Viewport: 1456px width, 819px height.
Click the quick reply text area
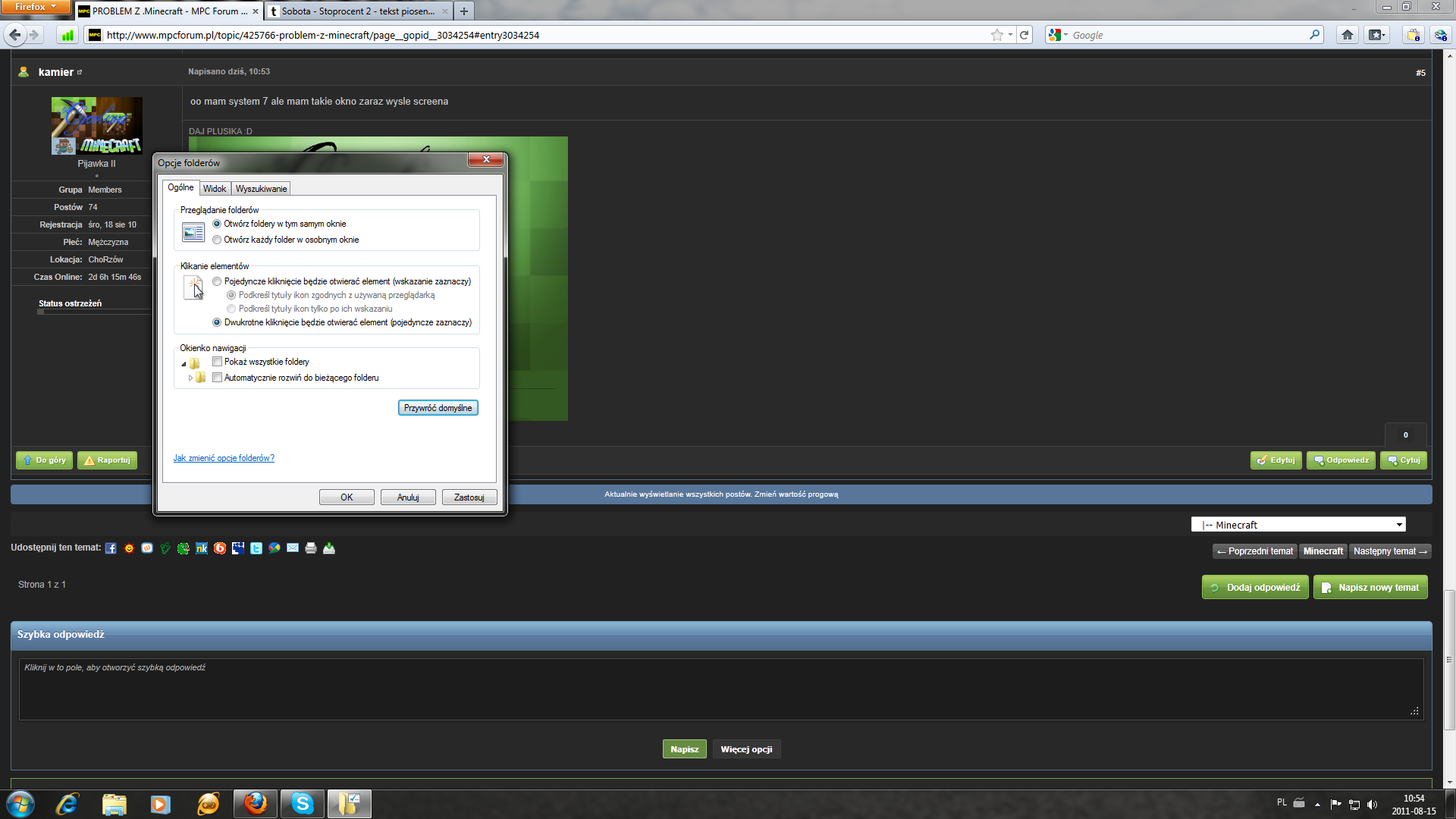[x=721, y=689]
